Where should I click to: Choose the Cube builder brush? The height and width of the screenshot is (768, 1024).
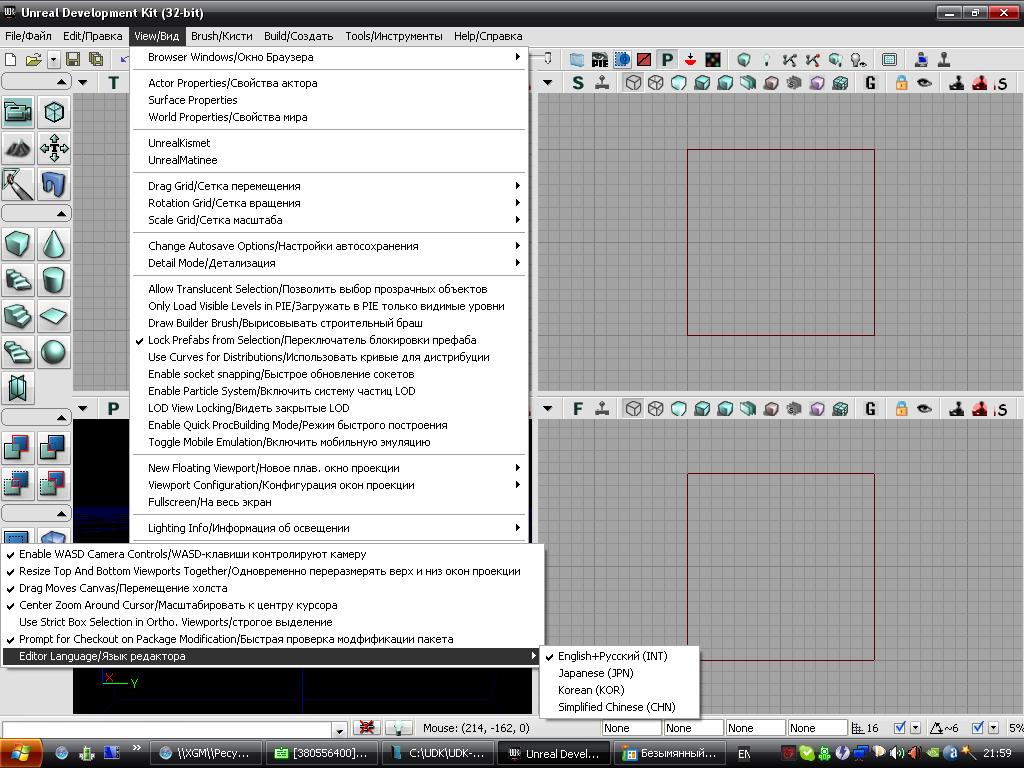pos(18,245)
